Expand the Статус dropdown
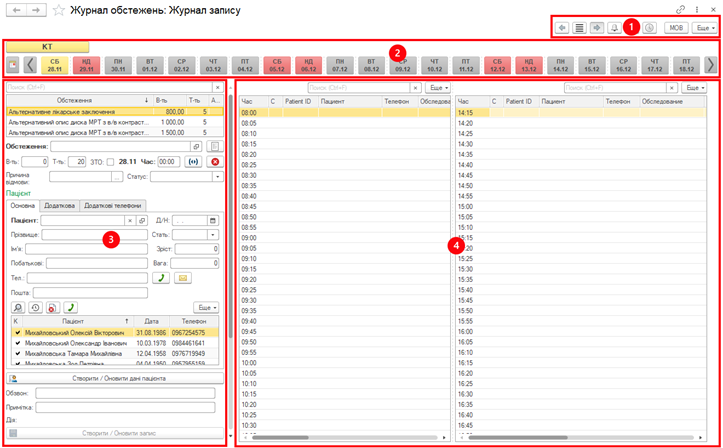The height and width of the screenshot is (448, 723). (217, 177)
